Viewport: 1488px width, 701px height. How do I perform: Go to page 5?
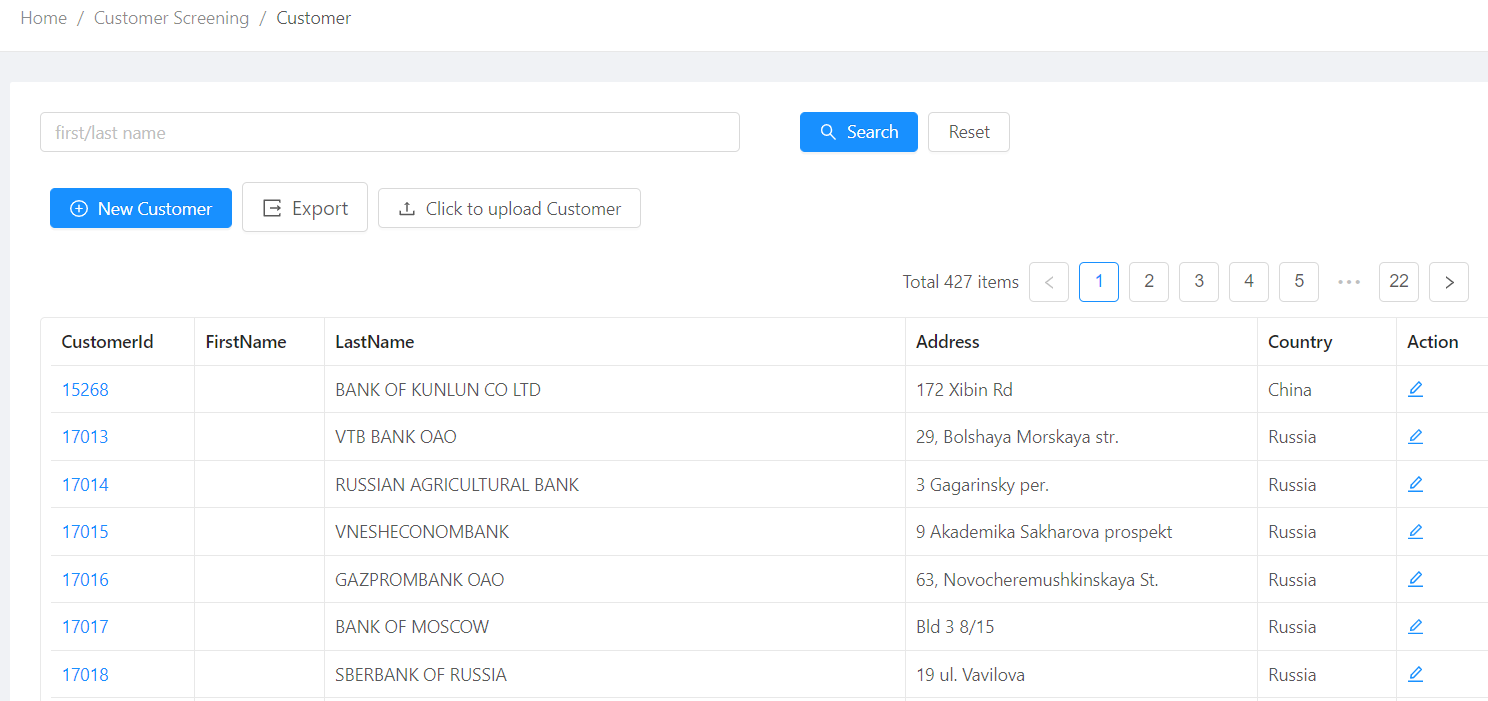pyautogui.click(x=1299, y=282)
